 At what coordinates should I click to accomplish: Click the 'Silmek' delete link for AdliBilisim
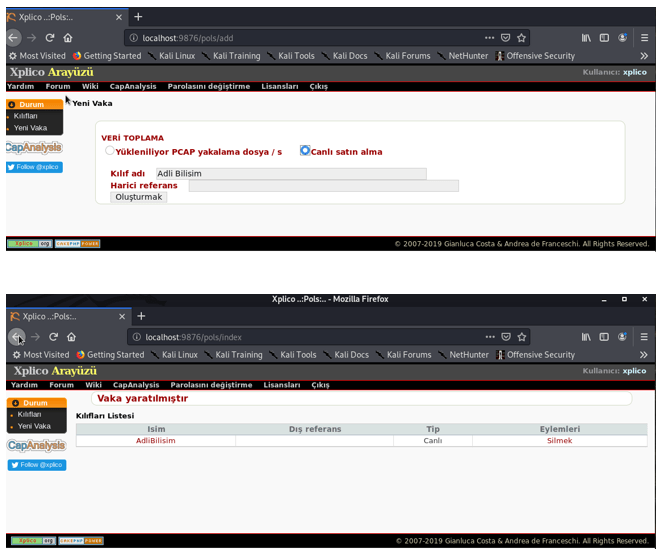click(559, 441)
